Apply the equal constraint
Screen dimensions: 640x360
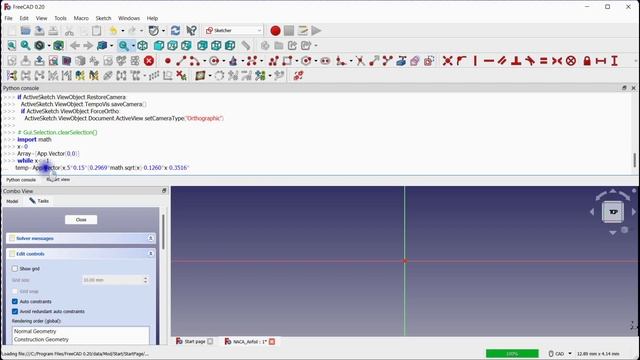[544, 61]
